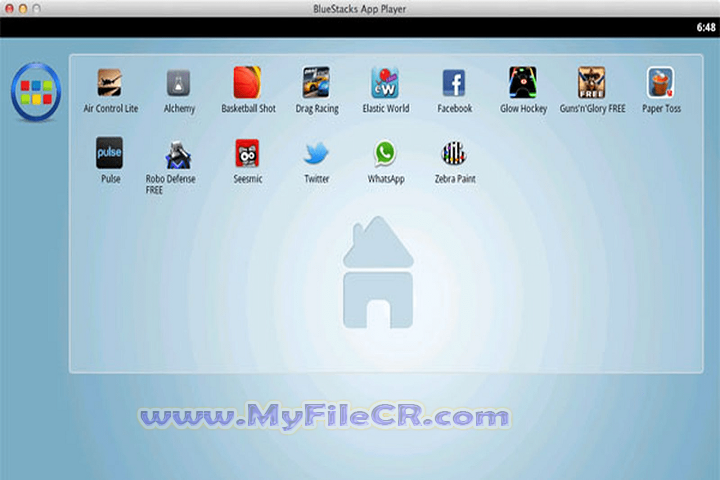Viewport: 720px width, 480px height.
Task: Click the "Pulse" label text
Action: click(x=111, y=179)
